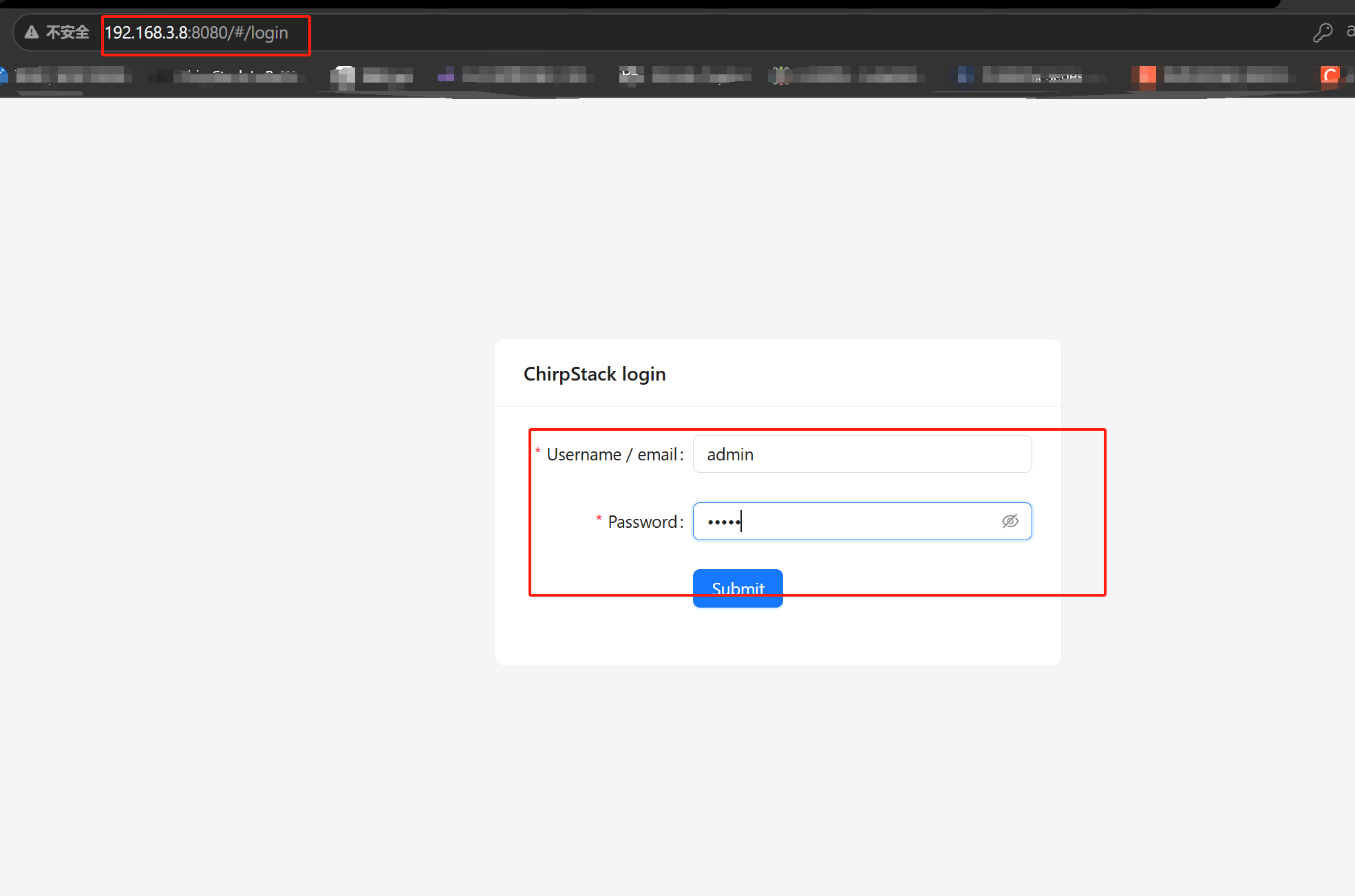Focus the Username / email input field
Image resolution: width=1355 pixels, height=896 pixels.
(862, 454)
